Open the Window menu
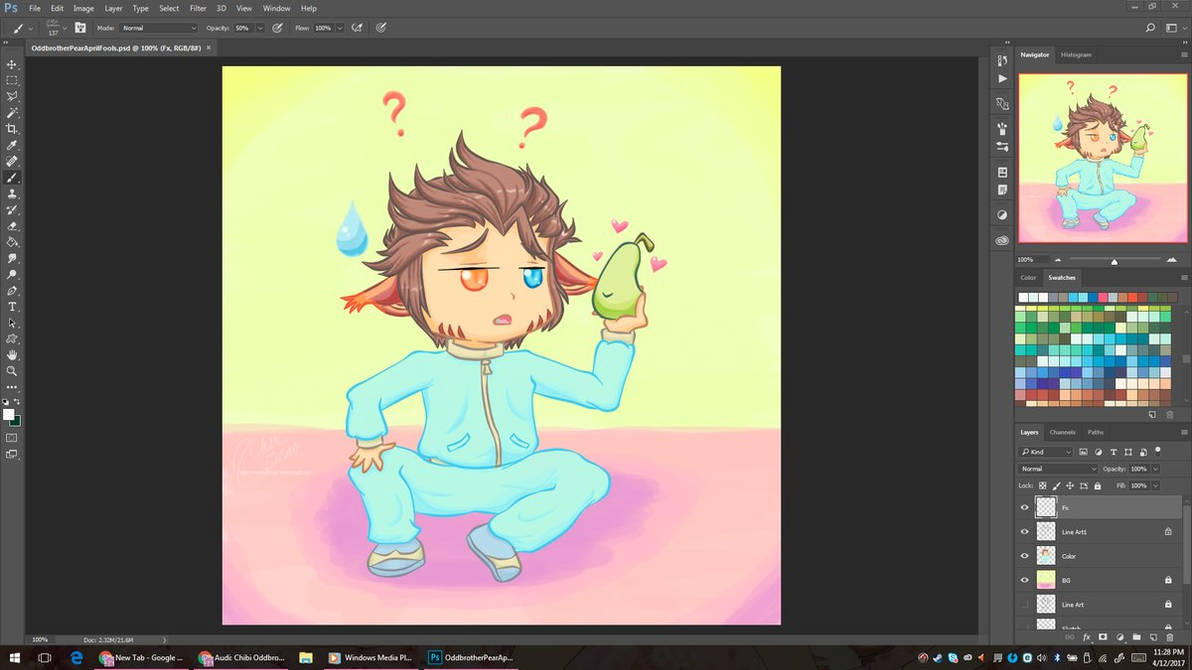Image resolution: width=1192 pixels, height=670 pixels. click(x=276, y=8)
